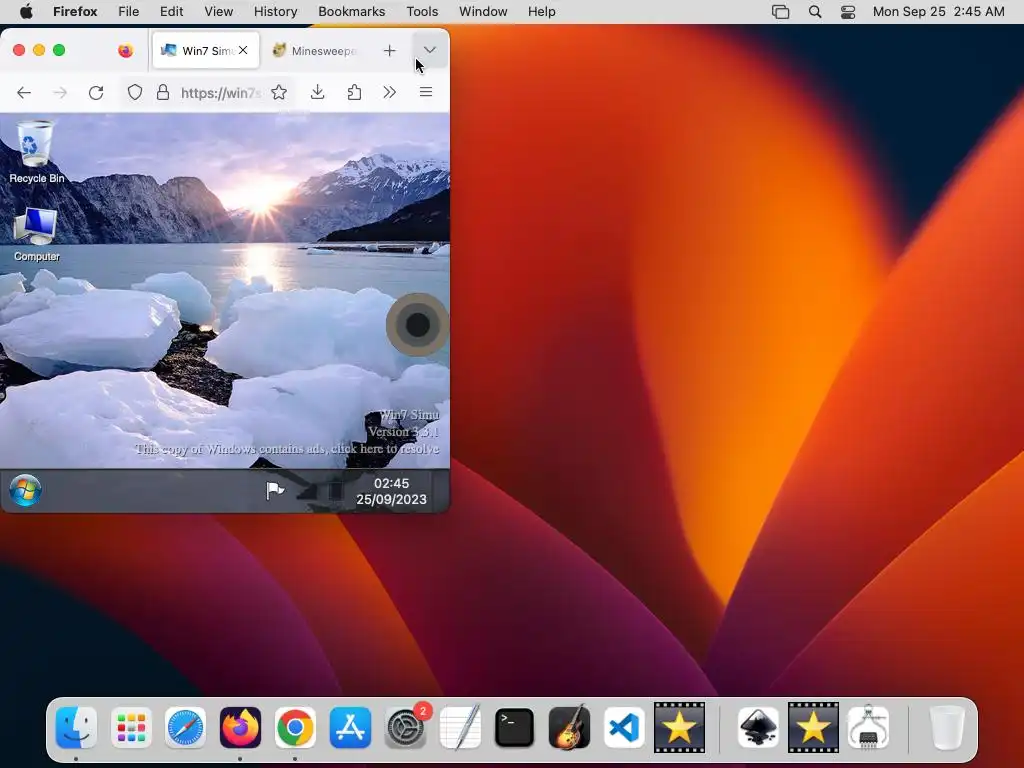The width and height of the screenshot is (1024, 768).
Task: Open the View menu
Action: [219, 12]
